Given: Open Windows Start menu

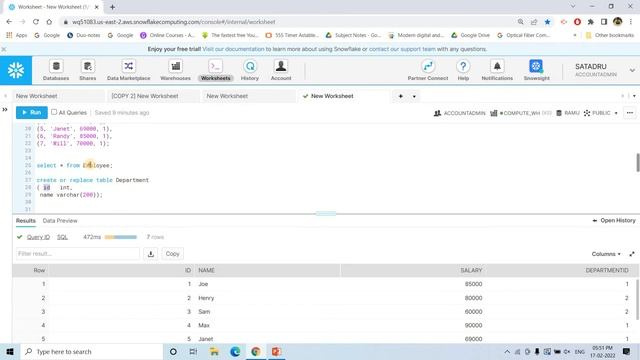Looking at the screenshot, I should pyautogui.click(x=10, y=351).
